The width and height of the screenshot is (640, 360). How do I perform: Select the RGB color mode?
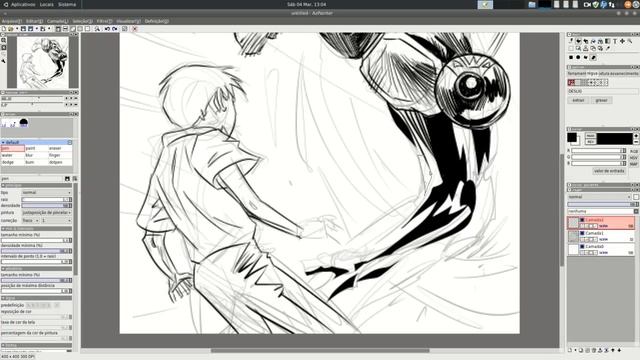tap(633, 151)
